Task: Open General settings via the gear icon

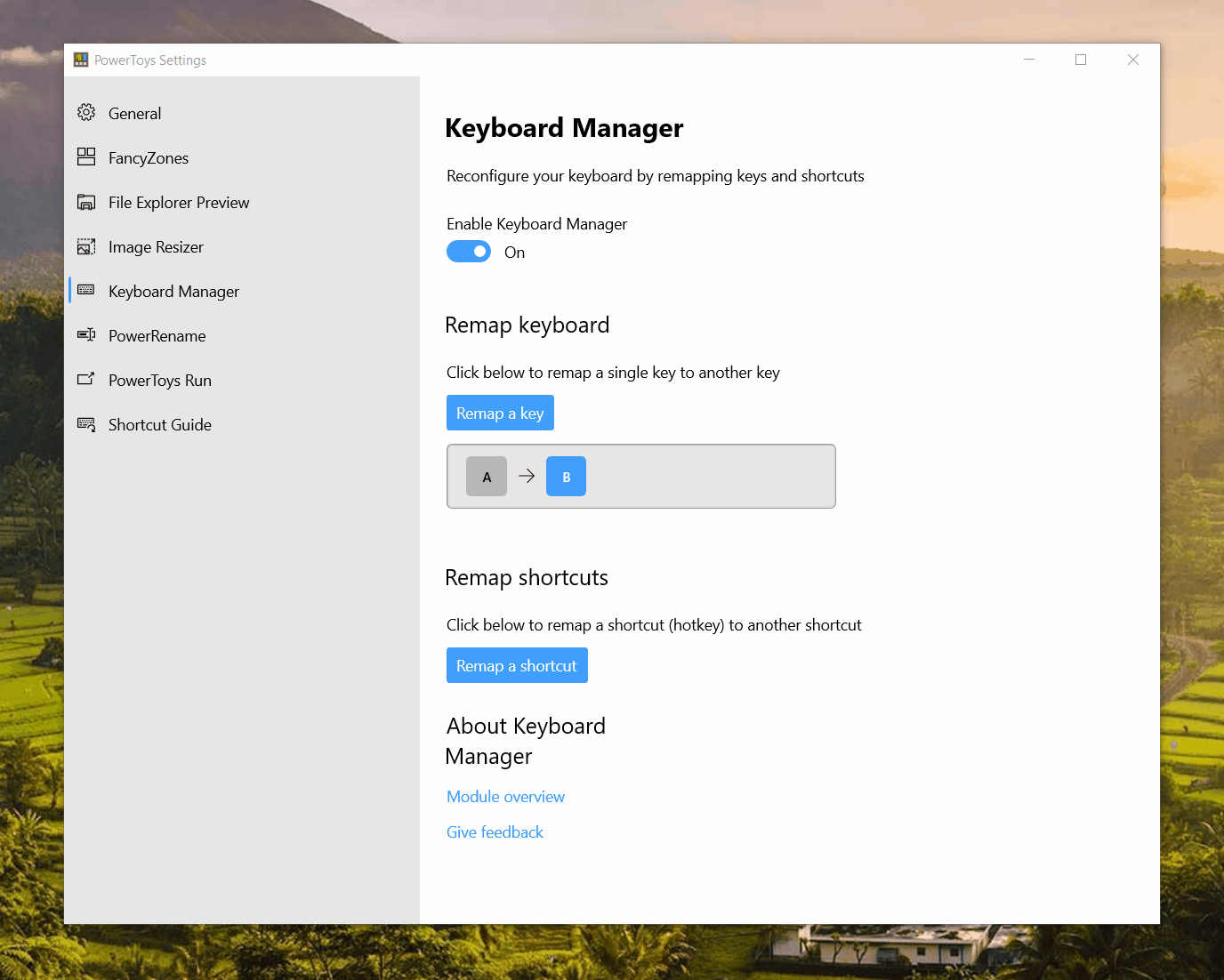Action: coord(86,113)
